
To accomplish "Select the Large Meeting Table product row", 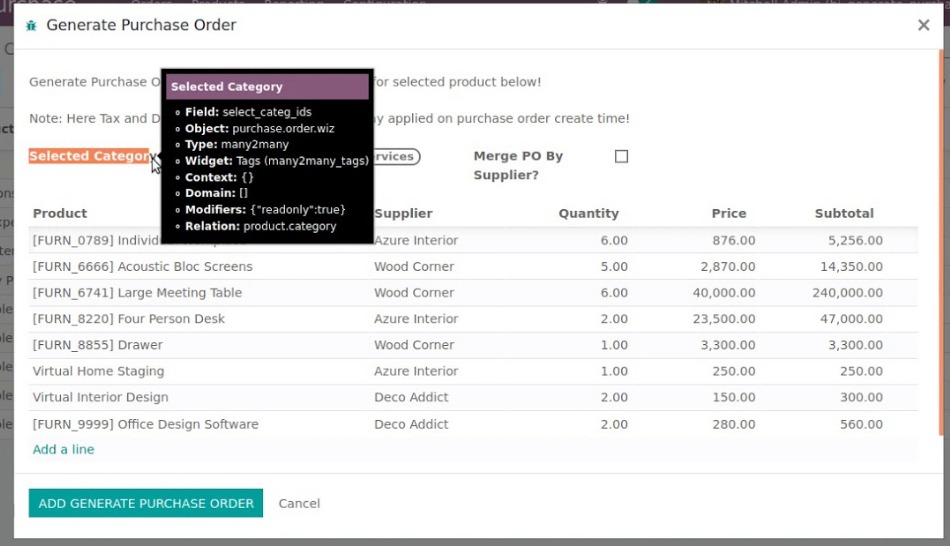I will [x=137, y=293].
